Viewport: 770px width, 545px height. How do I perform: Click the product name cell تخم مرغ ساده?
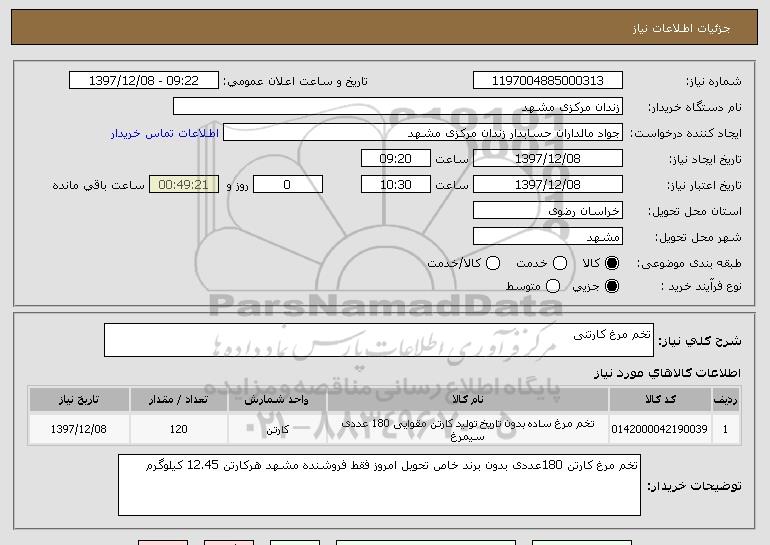[x=468, y=429]
